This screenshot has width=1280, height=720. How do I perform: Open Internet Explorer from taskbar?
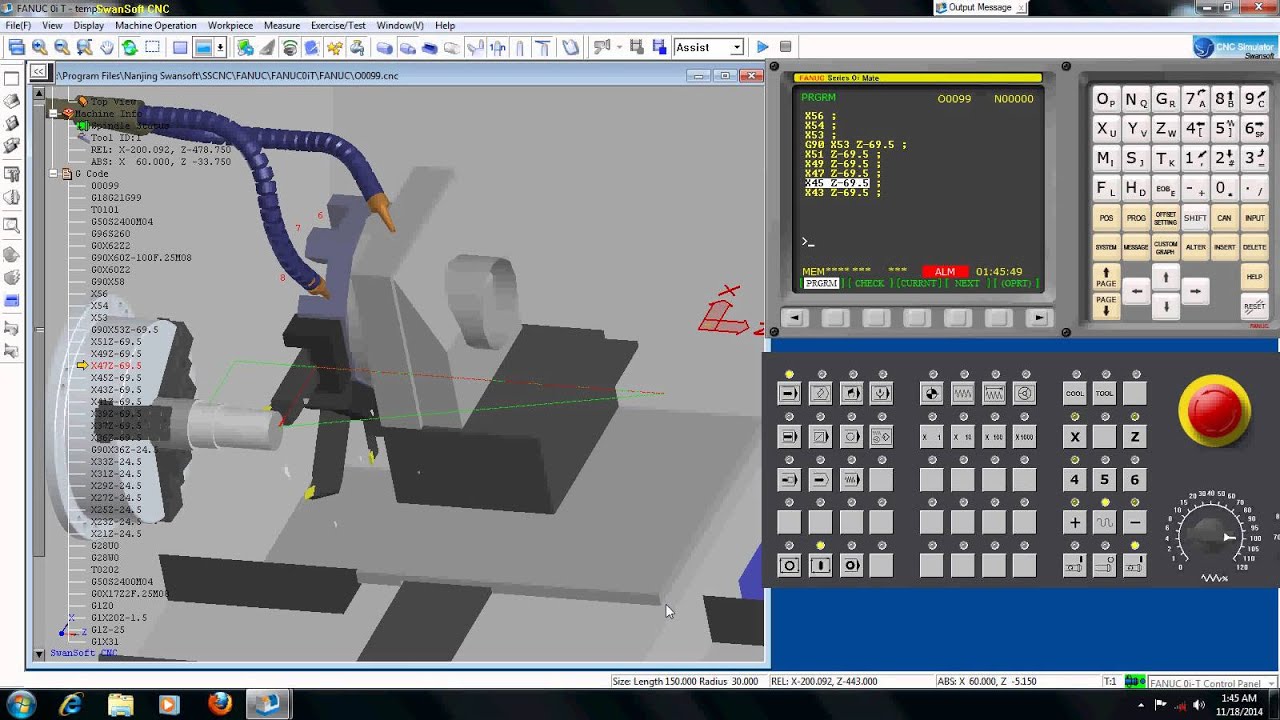70,704
